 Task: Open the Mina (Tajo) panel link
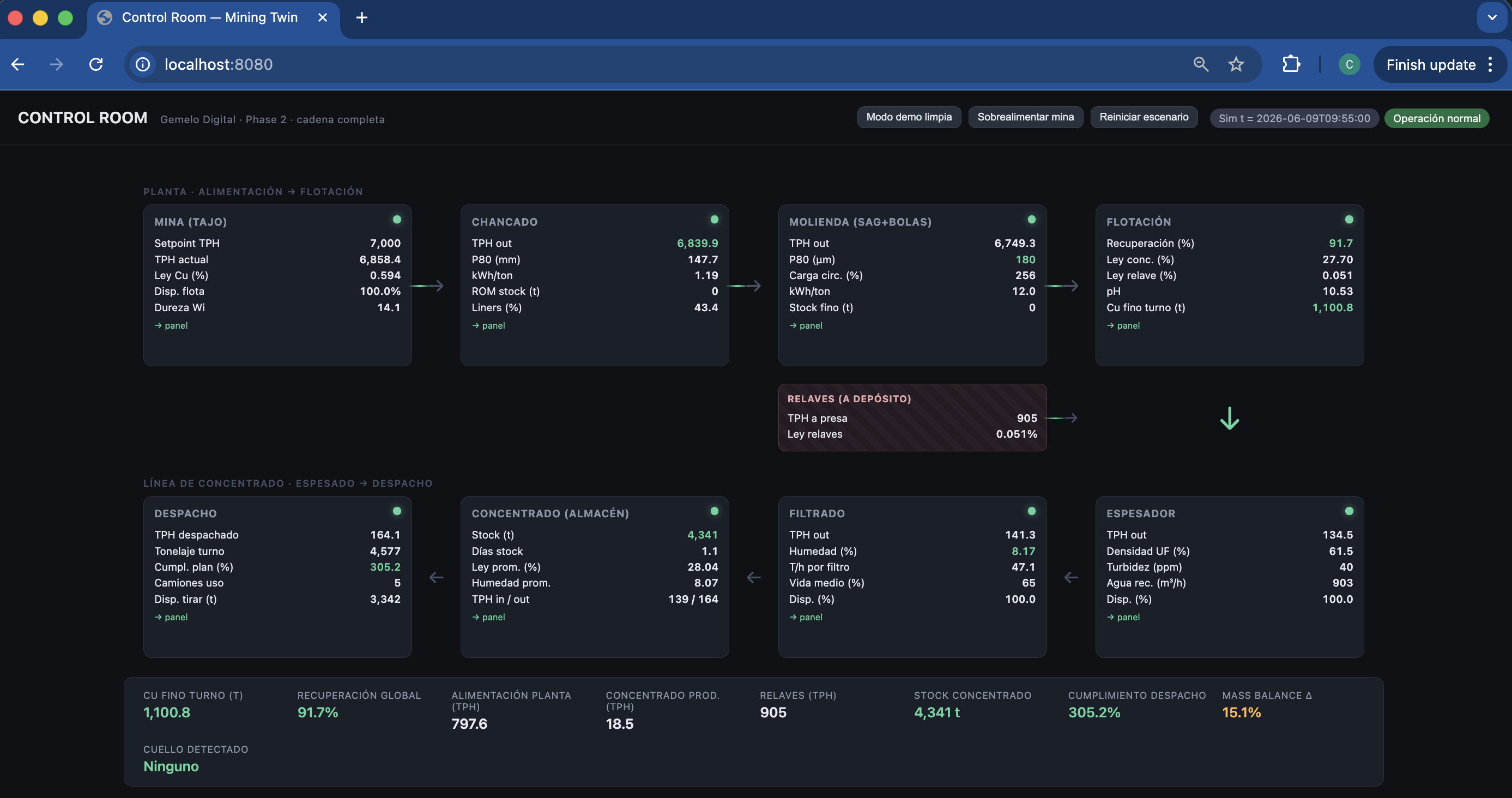coord(171,325)
